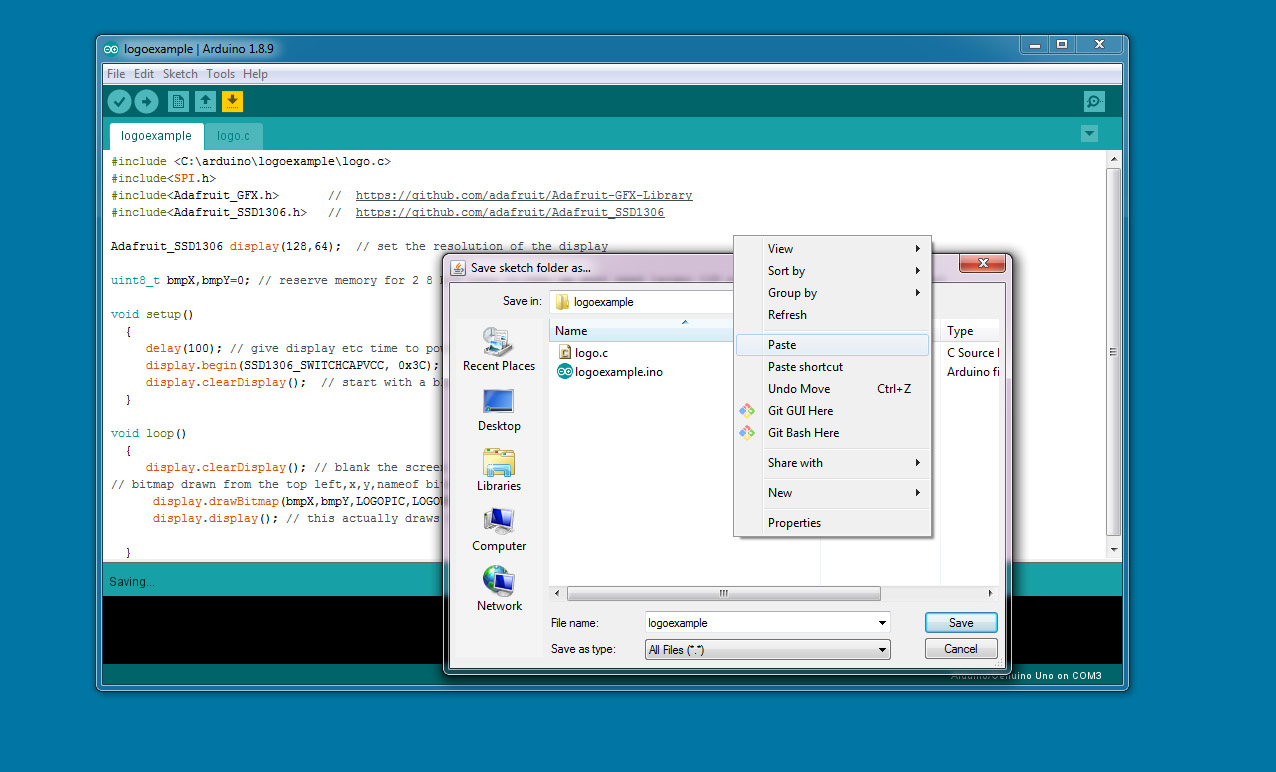Click the Save sketch down-arrow icon
This screenshot has height=772, width=1276.
pos(232,101)
